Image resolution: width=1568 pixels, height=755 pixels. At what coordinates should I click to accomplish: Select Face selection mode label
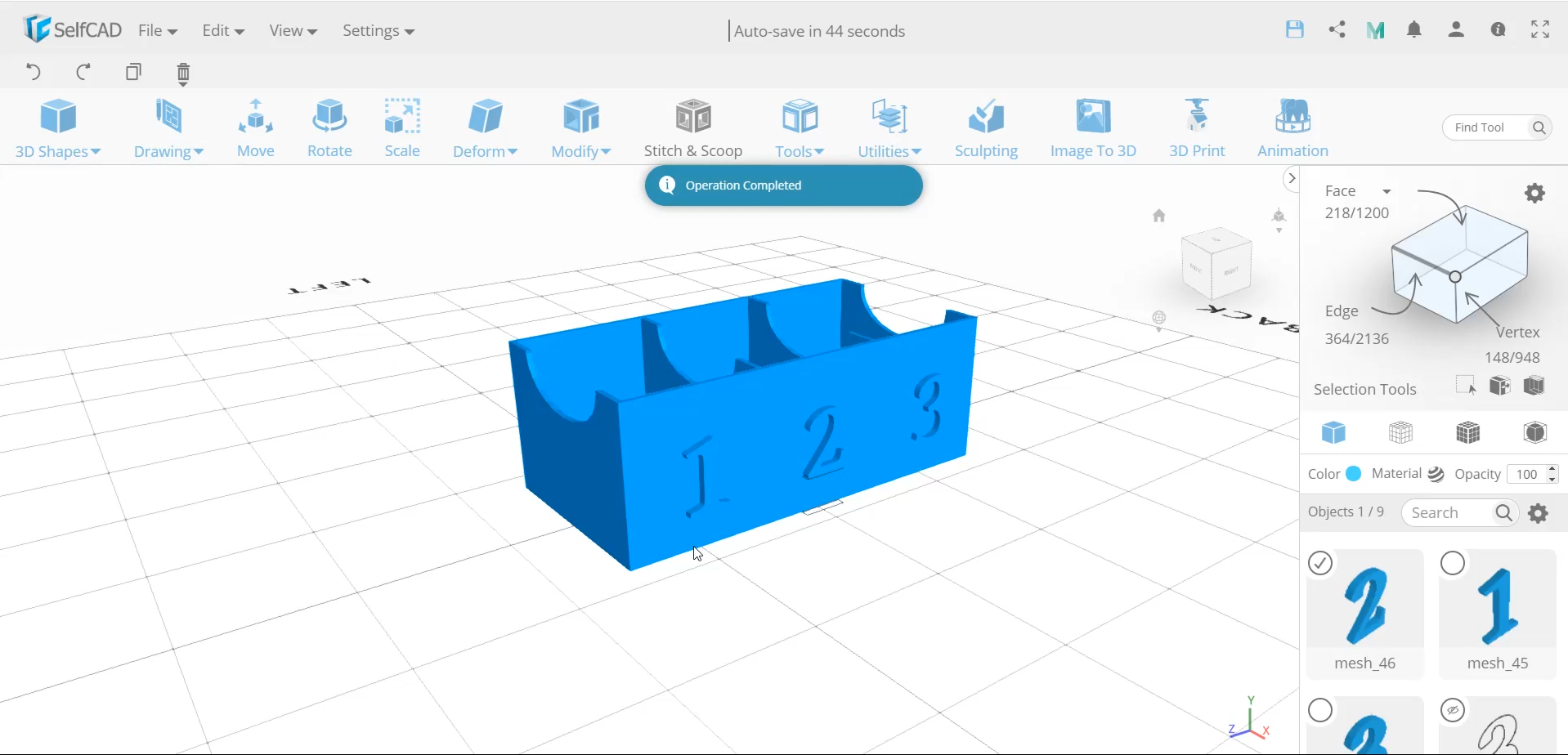pos(1341,190)
